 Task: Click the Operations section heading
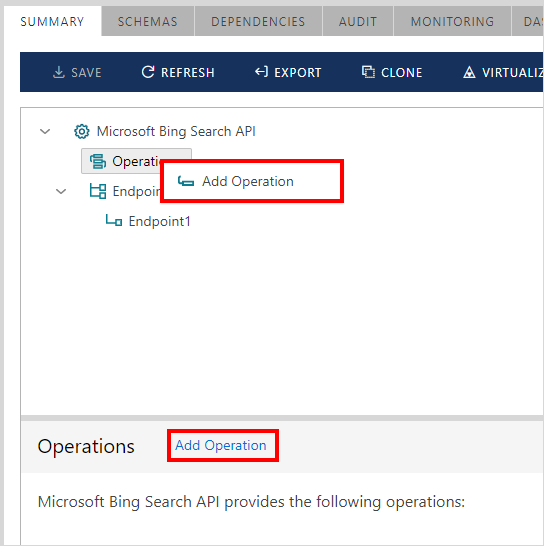86,446
